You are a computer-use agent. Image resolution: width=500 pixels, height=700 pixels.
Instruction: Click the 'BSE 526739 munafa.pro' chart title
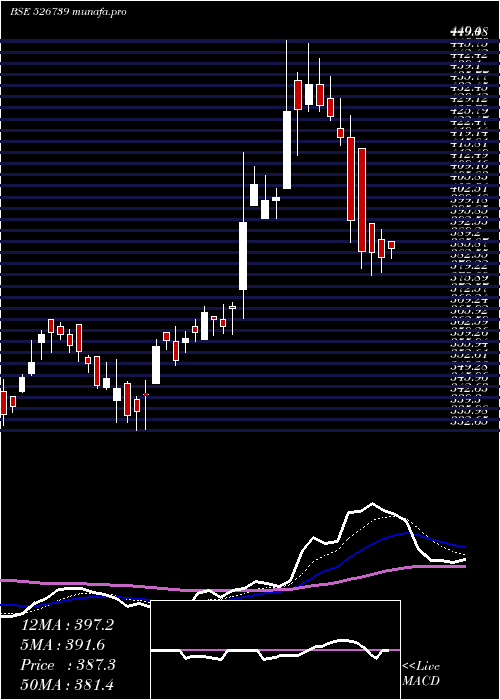tap(68, 12)
